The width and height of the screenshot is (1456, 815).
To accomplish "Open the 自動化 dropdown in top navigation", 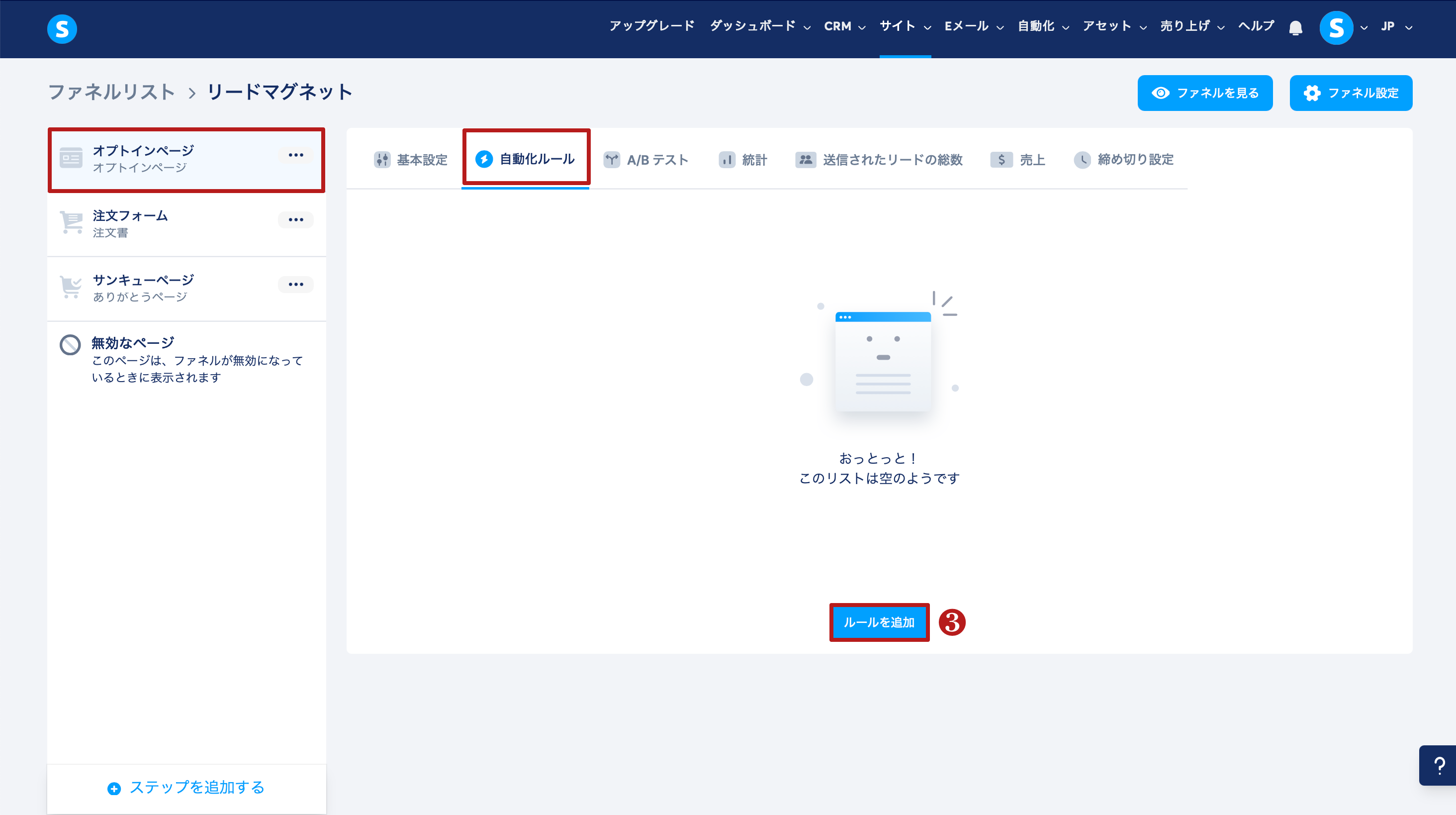I will click(1043, 26).
